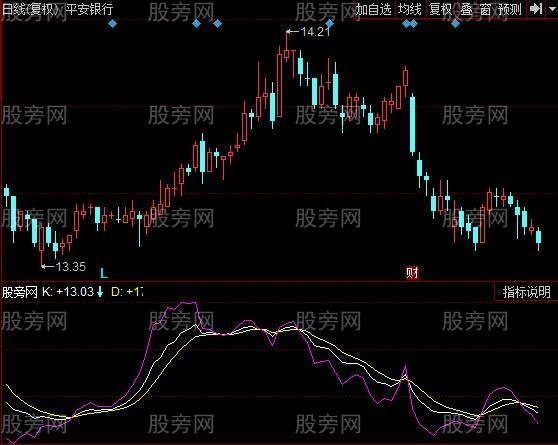Image resolution: width=558 pixels, height=445 pixels.
Task: Click the 14.21 highest price label
Action: tap(315, 32)
